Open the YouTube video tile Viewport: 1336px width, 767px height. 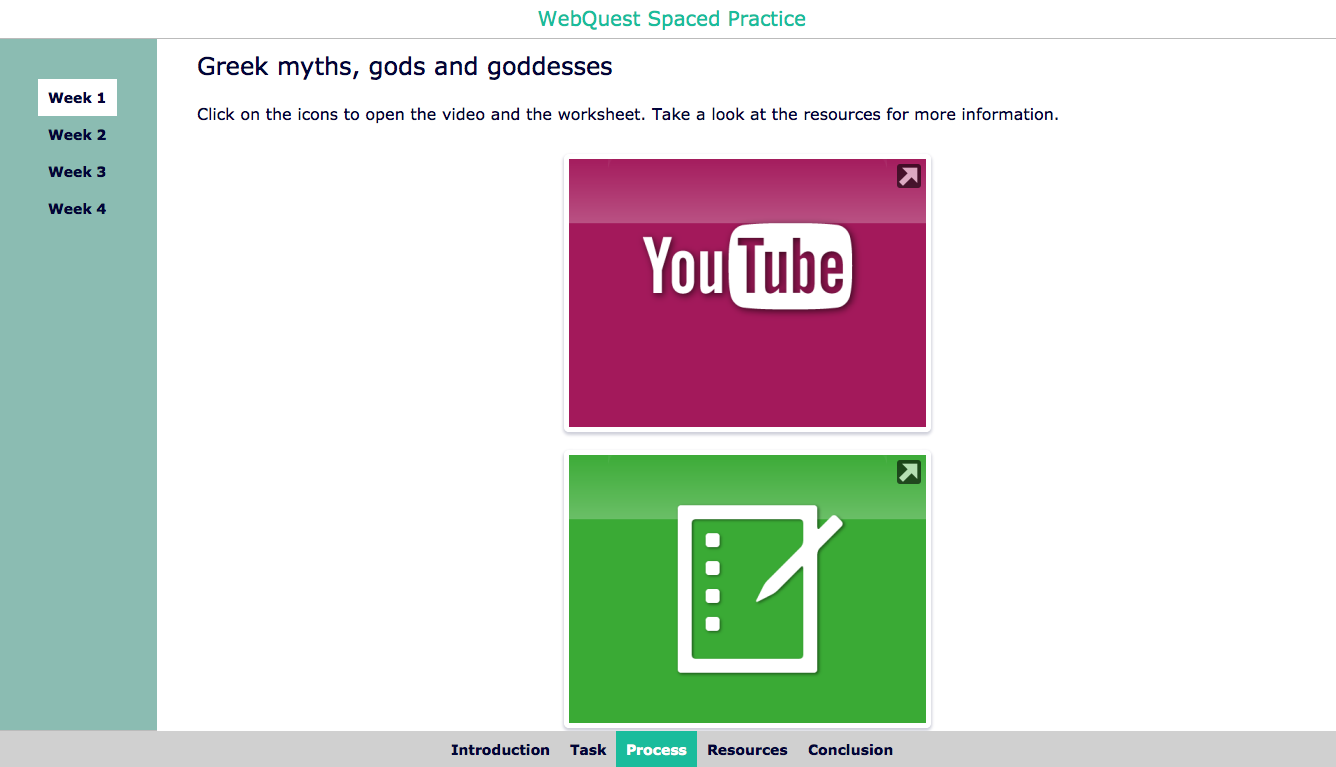click(x=747, y=293)
